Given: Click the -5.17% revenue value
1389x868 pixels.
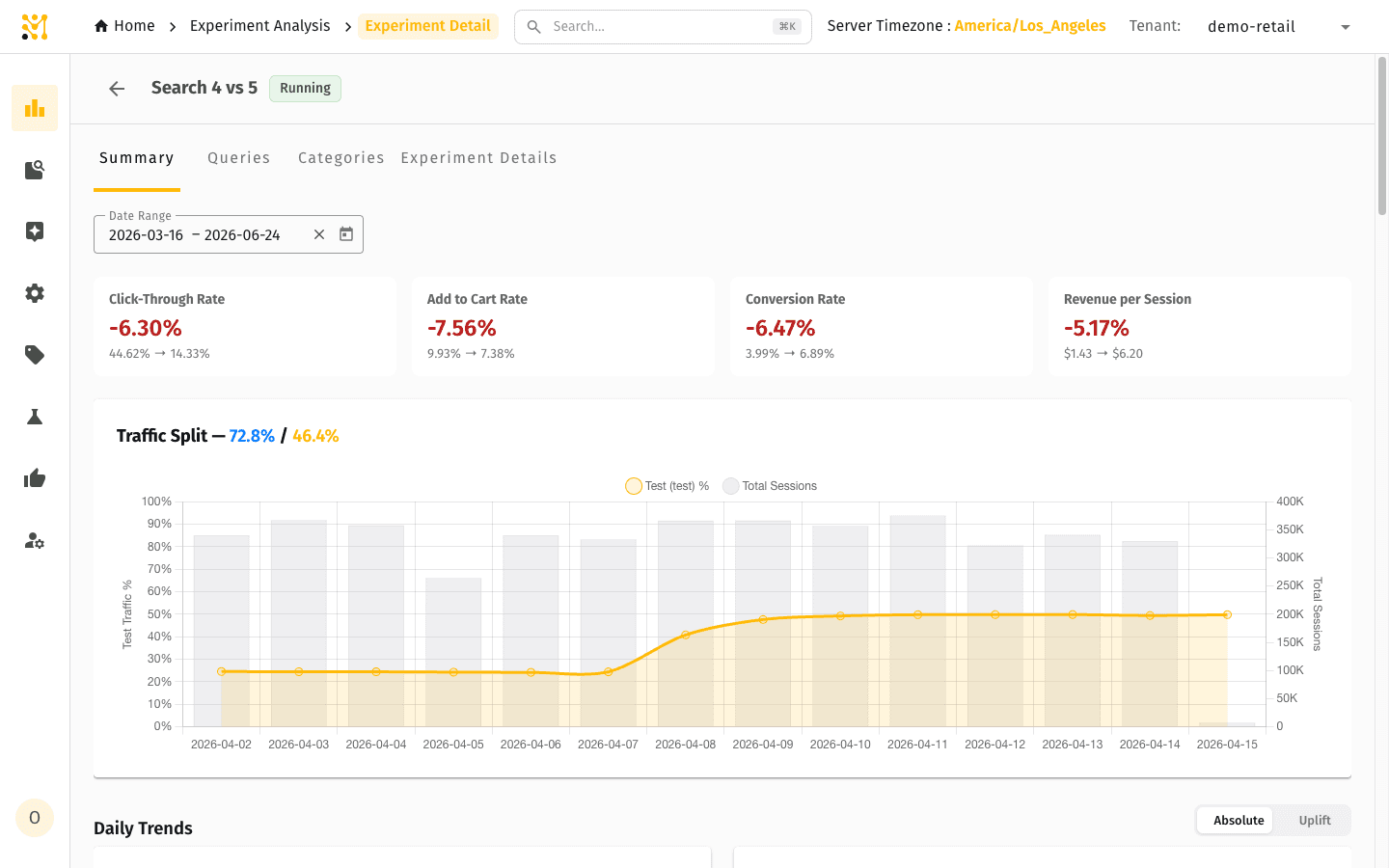Looking at the screenshot, I should (1097, 328).
